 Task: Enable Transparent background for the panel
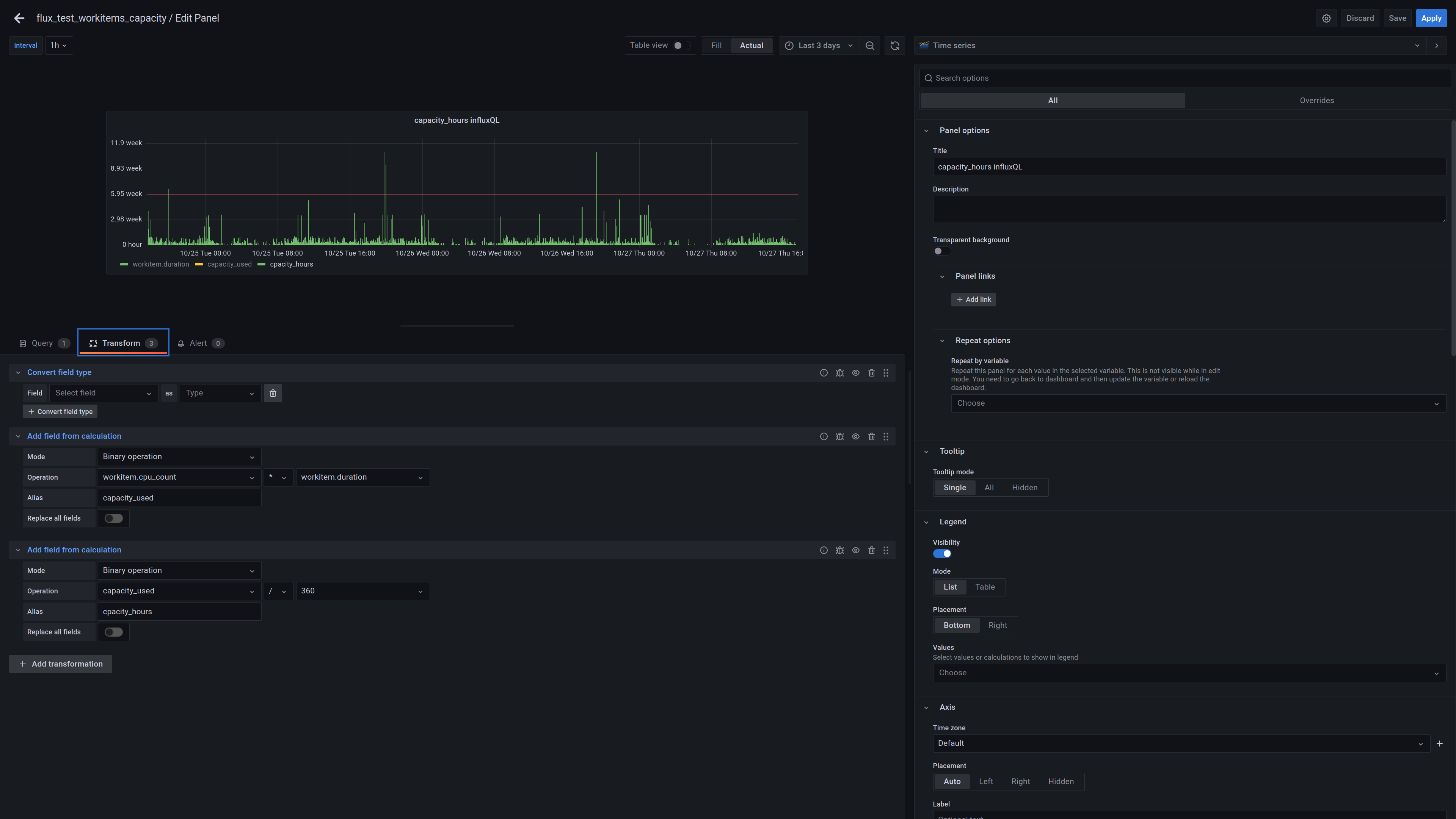click(941, 251)
